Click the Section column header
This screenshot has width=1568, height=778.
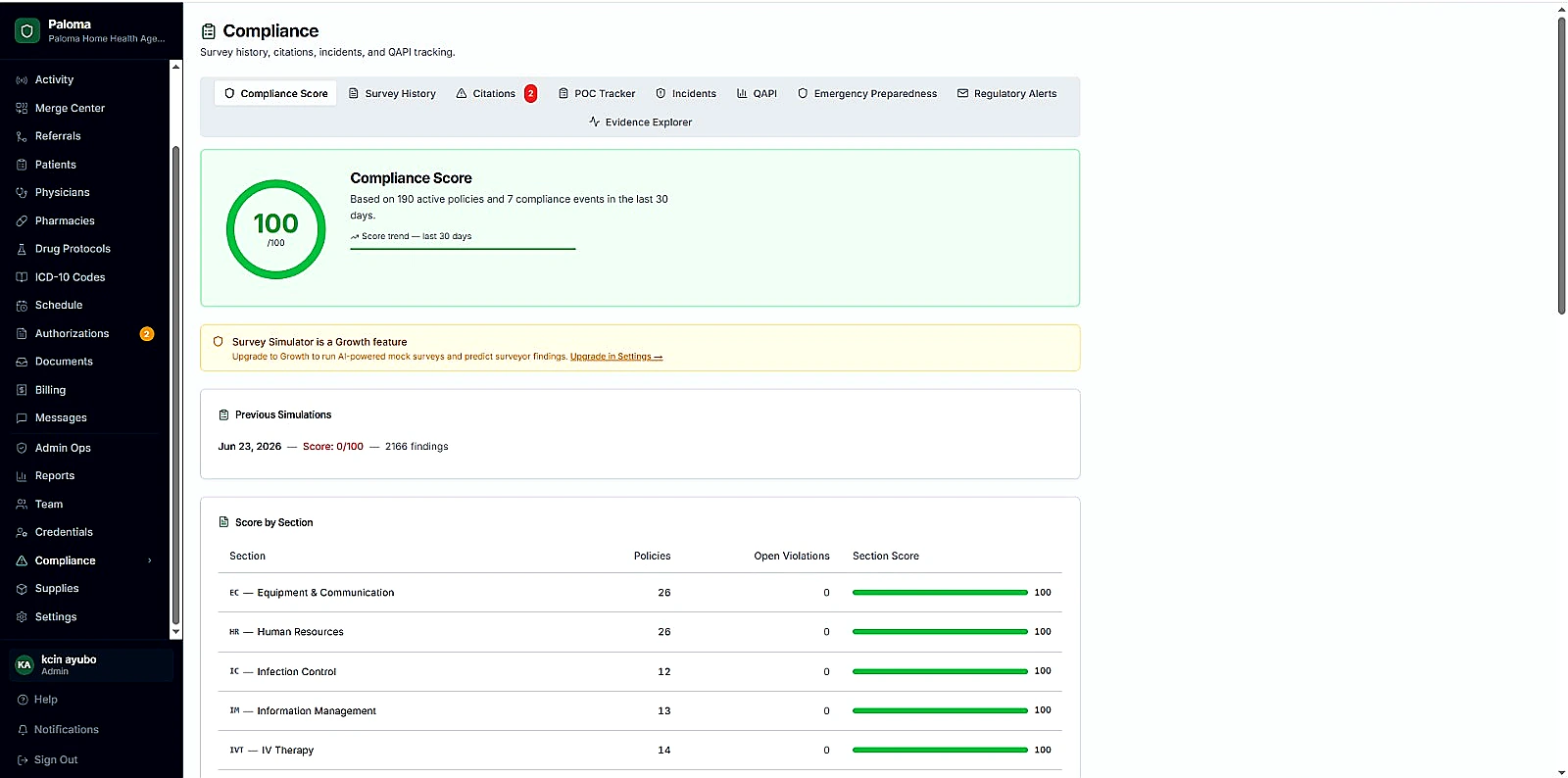point(248,557)
